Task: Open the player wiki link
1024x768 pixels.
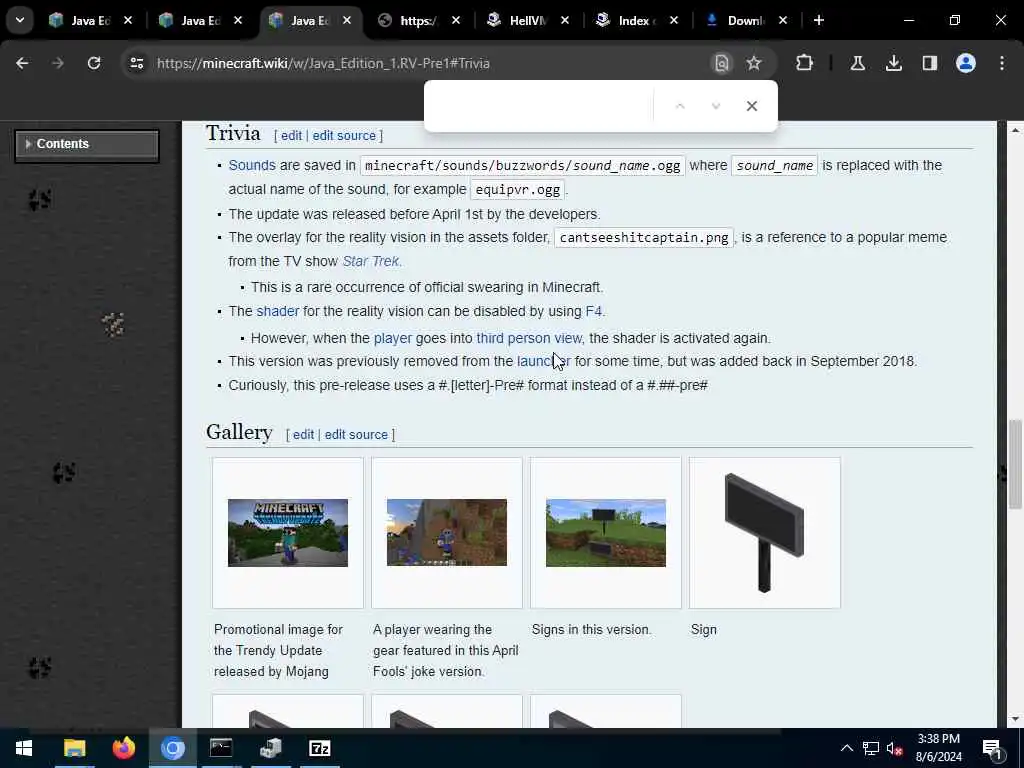Action: tap(392, 338)
